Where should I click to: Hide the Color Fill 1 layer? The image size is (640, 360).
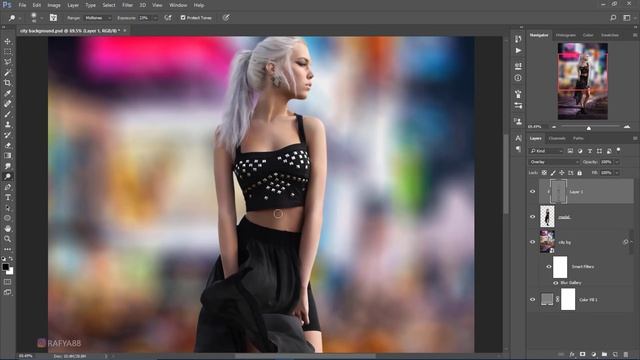click(x=532, y=300)
